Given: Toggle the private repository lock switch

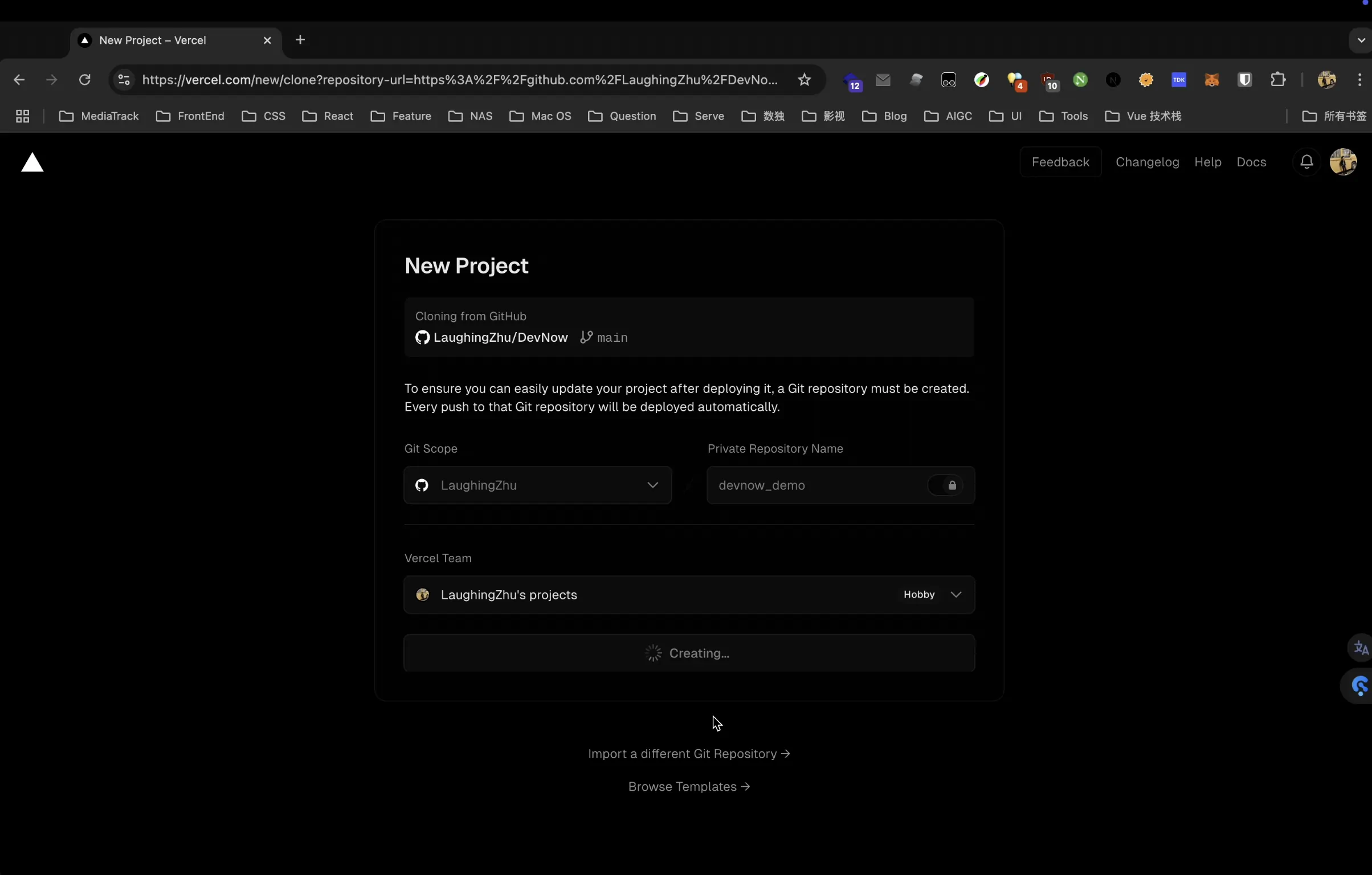Looking at the screenshot, I should pyautogui.click(x=945, y=485).
